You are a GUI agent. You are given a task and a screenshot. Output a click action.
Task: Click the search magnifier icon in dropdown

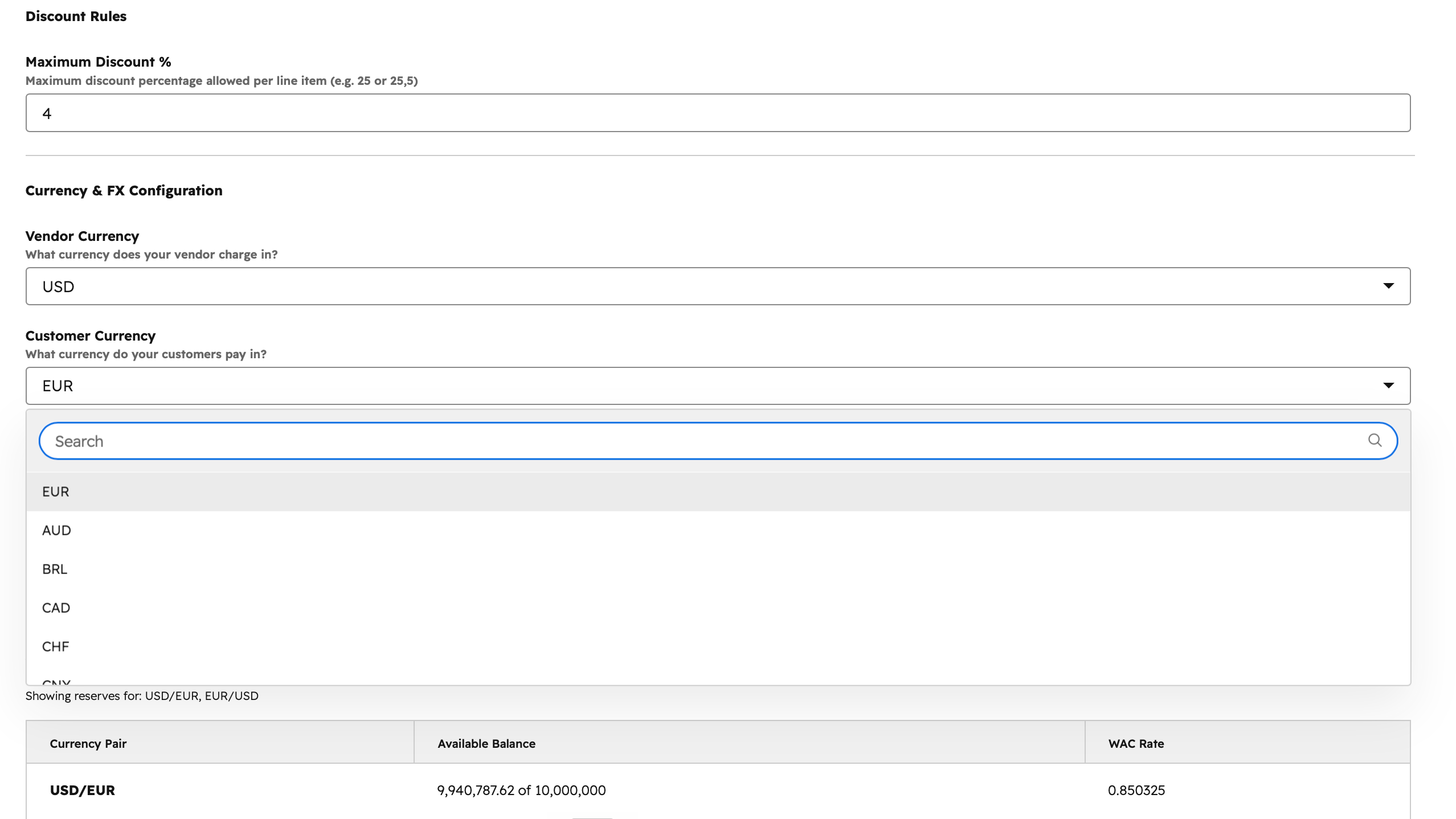(1375, 440)
